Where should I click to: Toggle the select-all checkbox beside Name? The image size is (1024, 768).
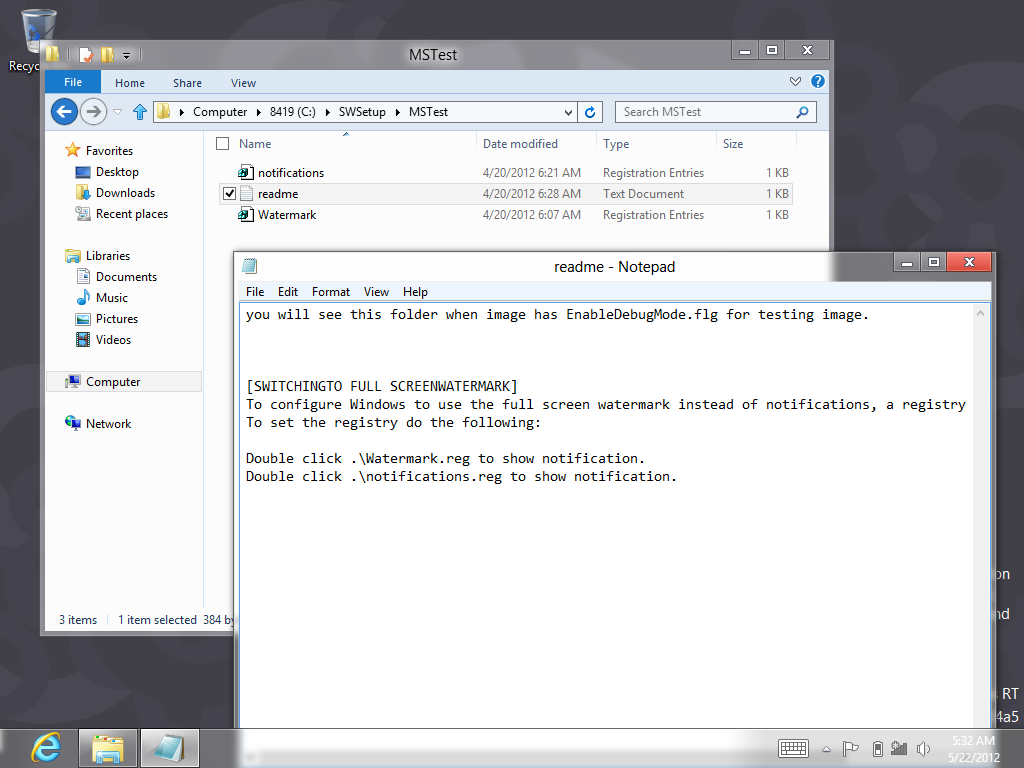click(x=222, y=144)
